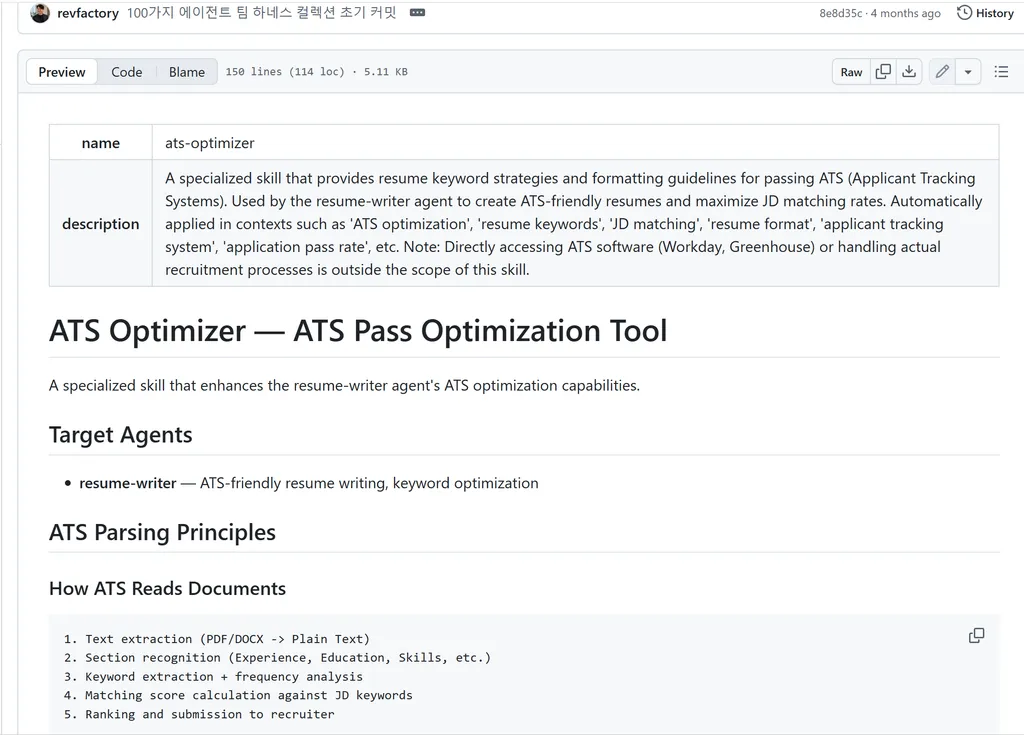Click the History clock icon
Screen dimensions: 1024x735
click(x=964, y=13)
